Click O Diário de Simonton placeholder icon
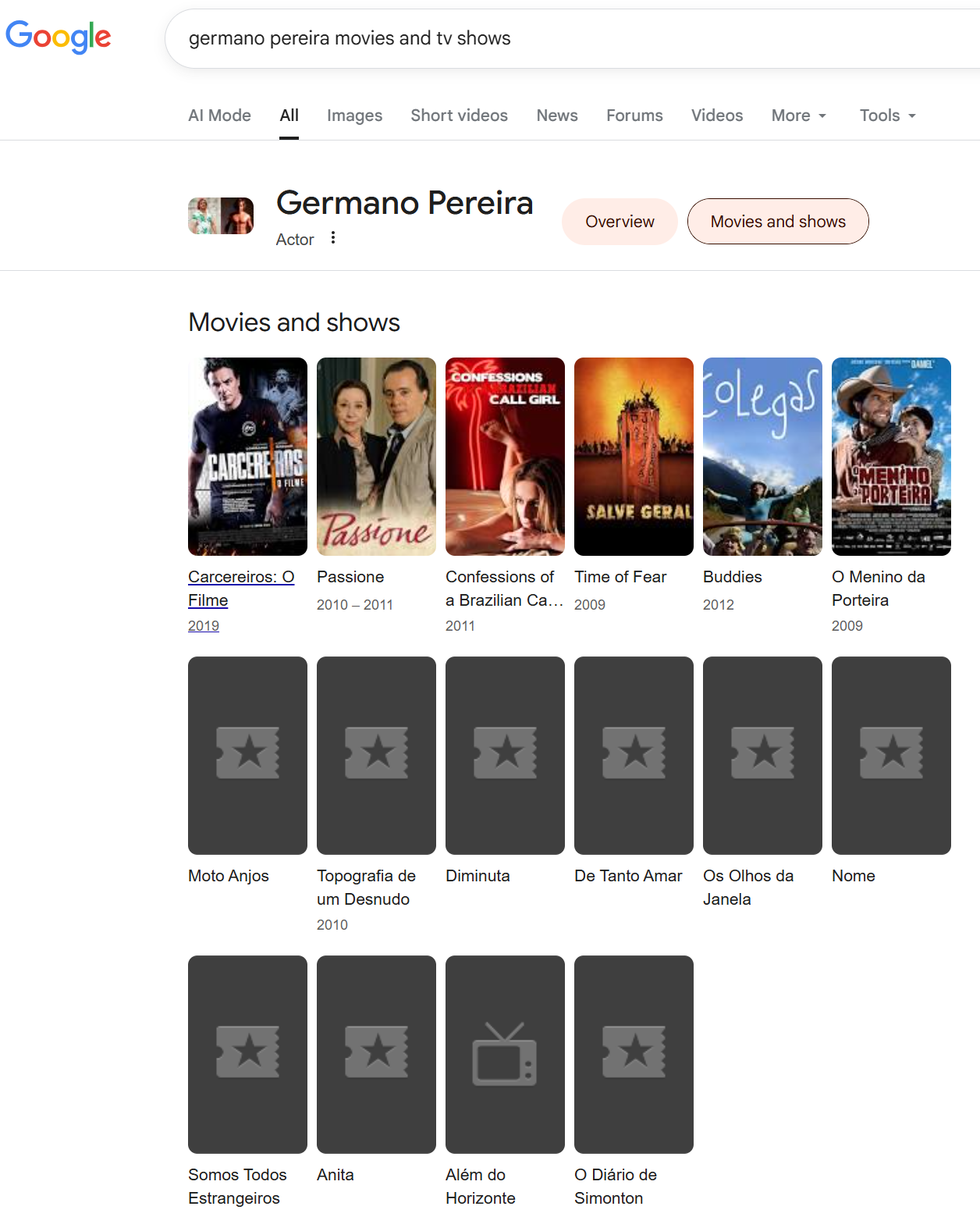This screenshot has height=1217, width=980. 634,1052
